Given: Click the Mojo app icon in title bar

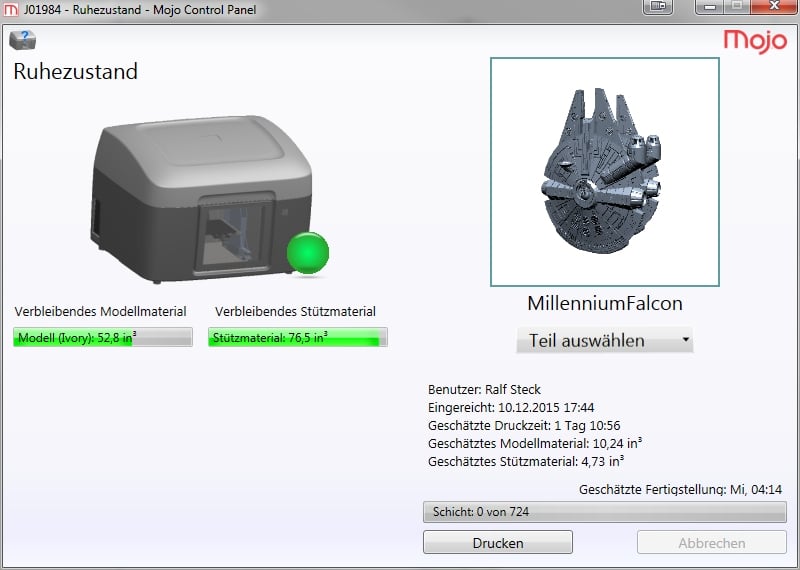Looking at the screenshot, I should click(x=11, y=10).
